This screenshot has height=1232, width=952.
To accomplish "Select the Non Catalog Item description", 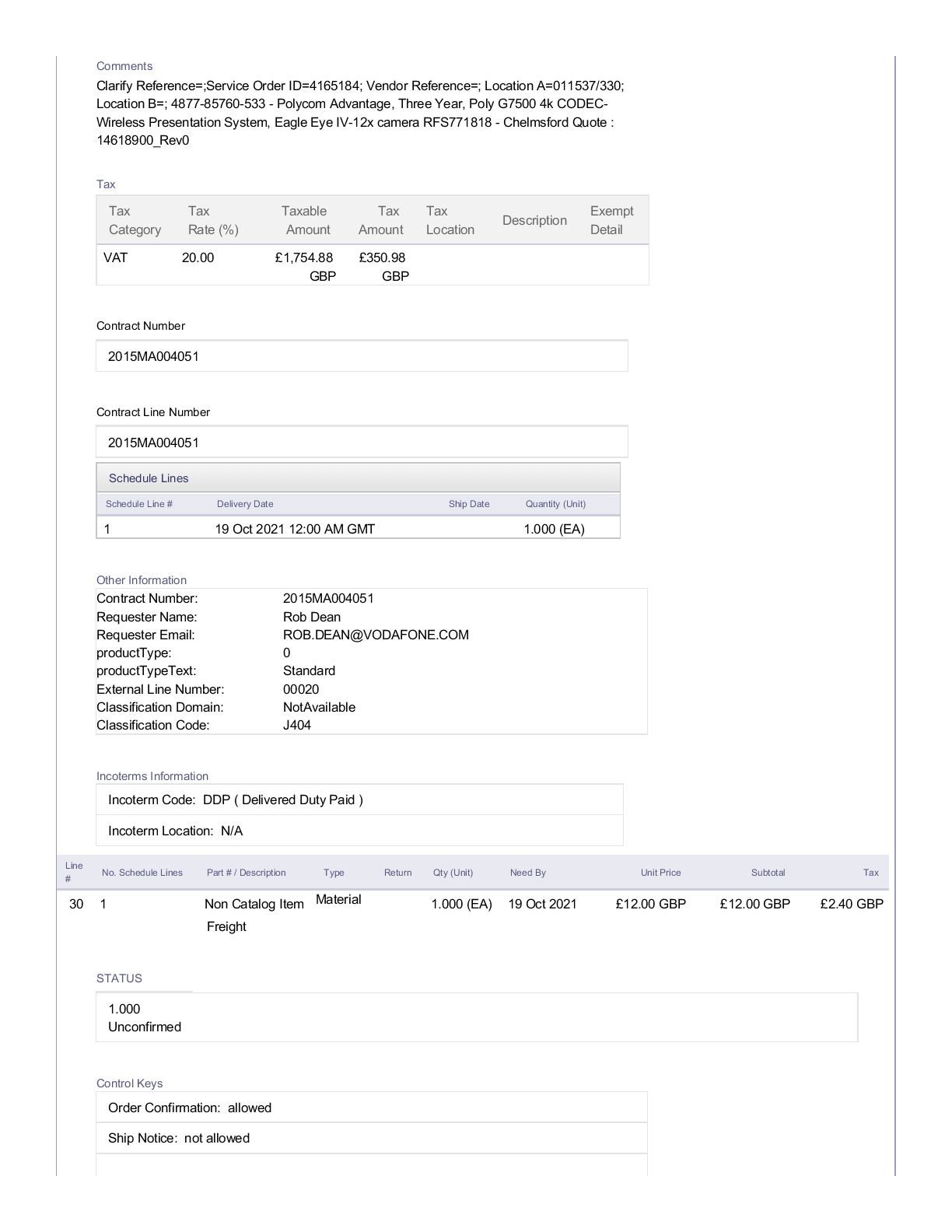I will [x=254, y=904].
